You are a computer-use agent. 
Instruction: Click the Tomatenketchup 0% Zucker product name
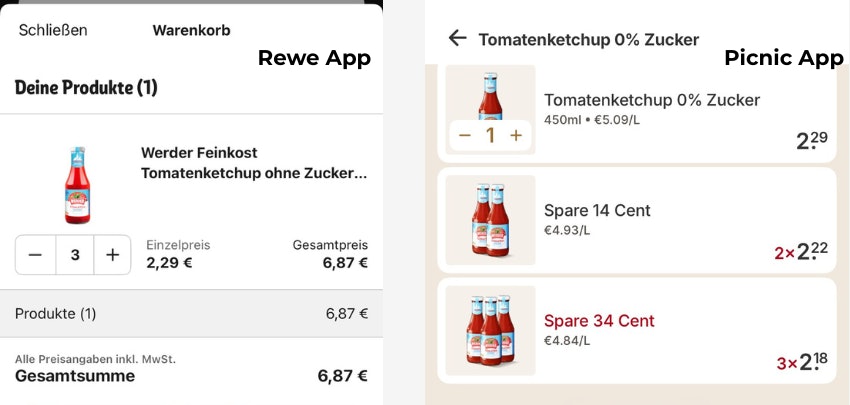point(652,100)
